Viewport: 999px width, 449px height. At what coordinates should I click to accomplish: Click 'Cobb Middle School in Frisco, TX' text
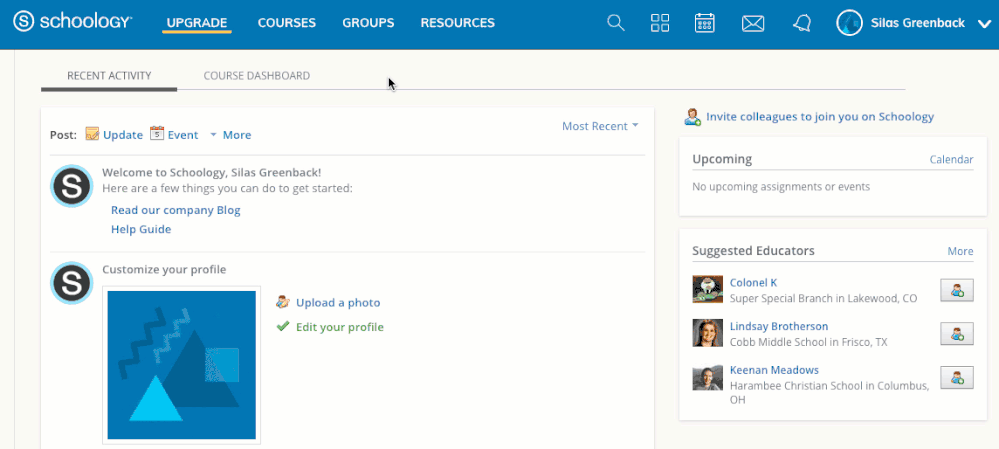coord(809,342)
